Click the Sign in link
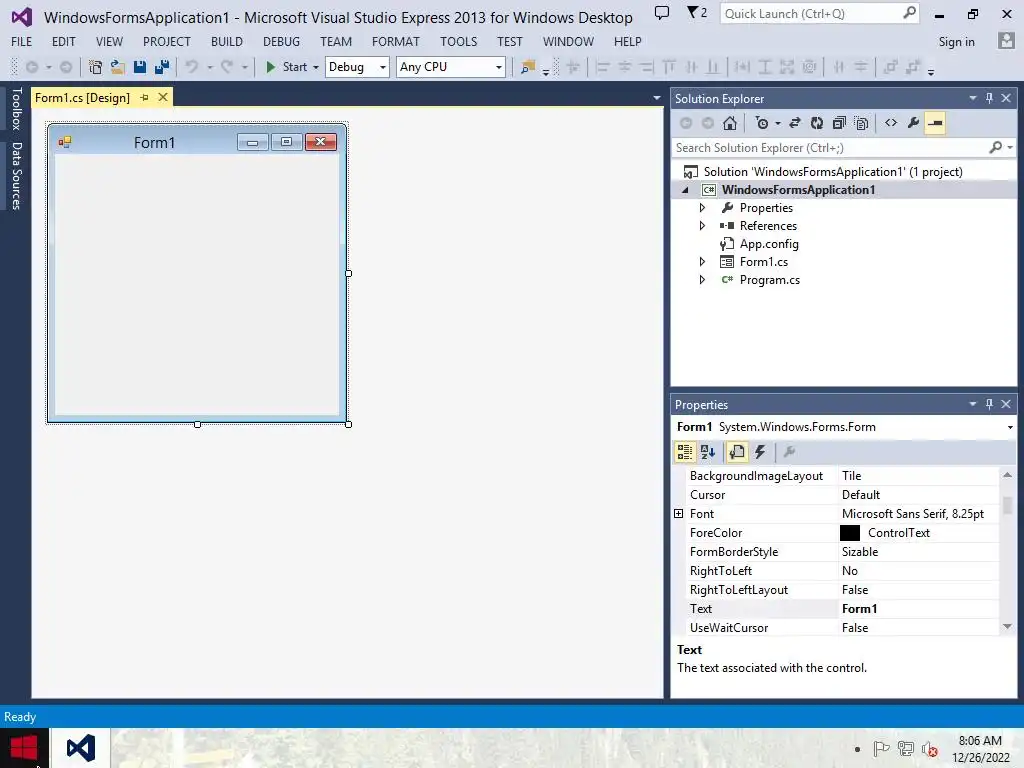The width and height of the screenshot is (1024, 768). click(x=956, y=41)
